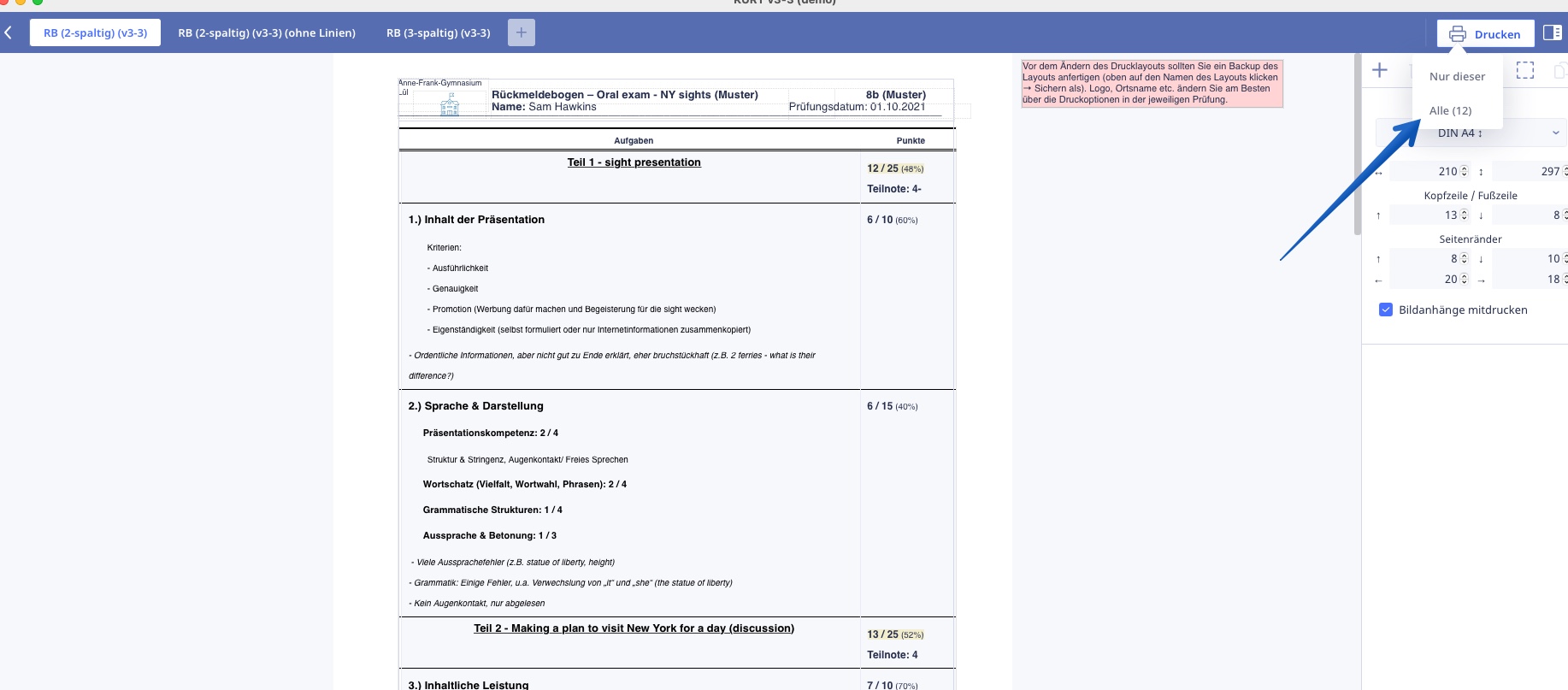Click '6 / 15 (40%)' points cell
This screenshot has width=1568, height=690.
pyautogui.click(x=892, y=406)
